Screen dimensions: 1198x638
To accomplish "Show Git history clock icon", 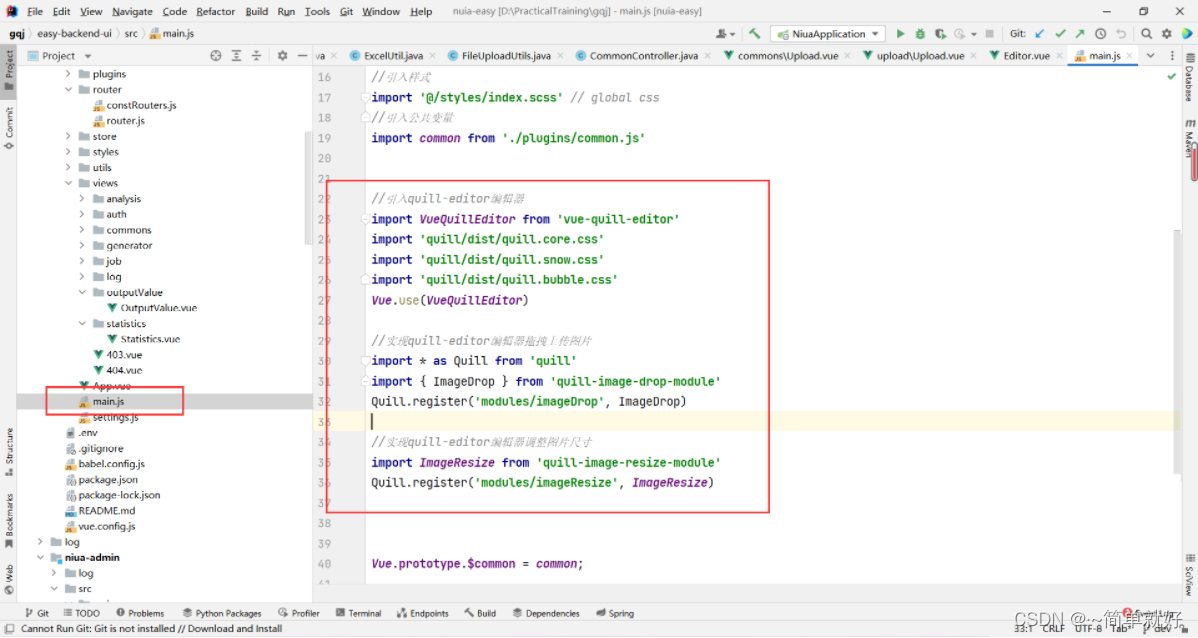I will click(1101, 34).
